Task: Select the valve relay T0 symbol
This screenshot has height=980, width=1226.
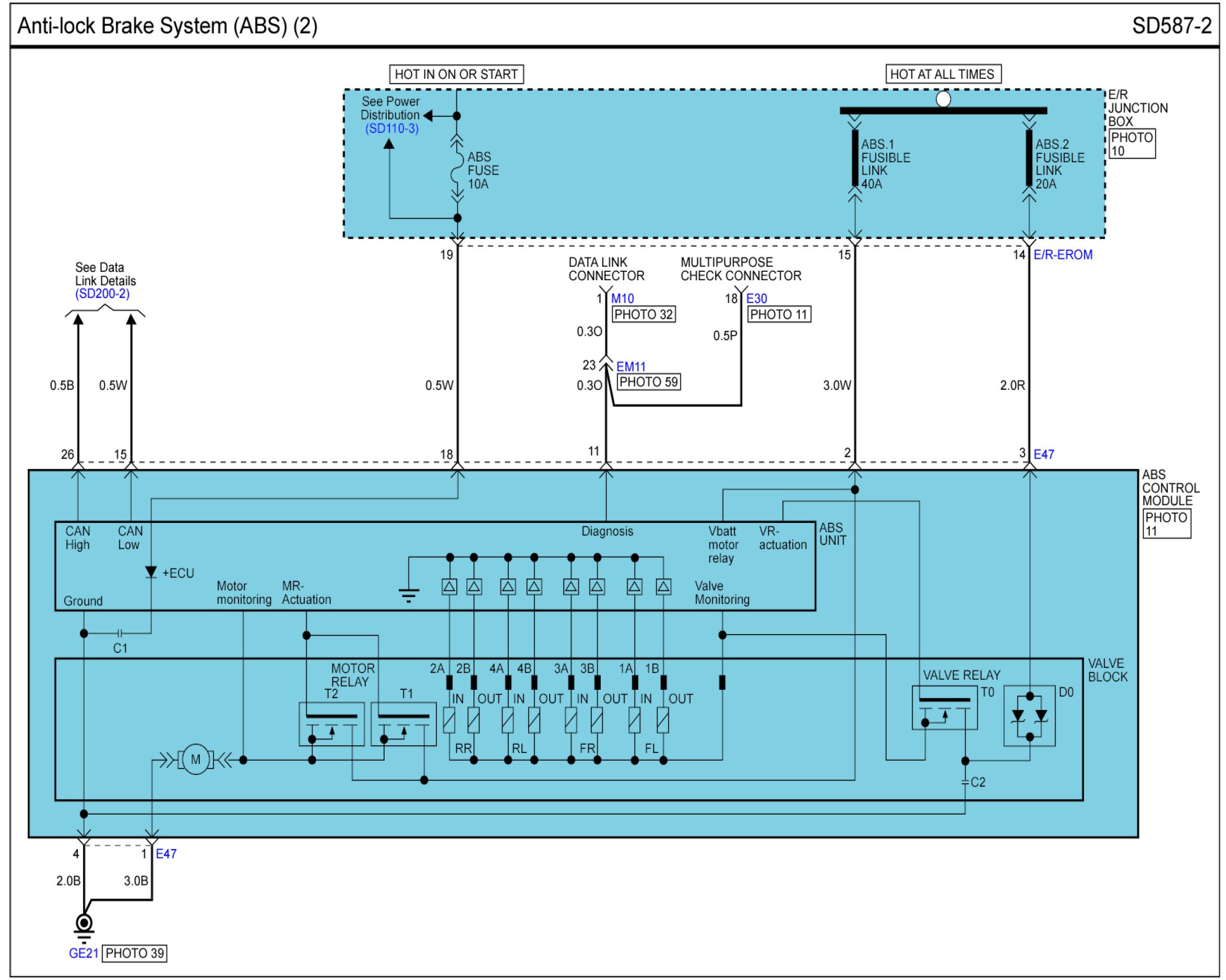Action: (945, 708)
